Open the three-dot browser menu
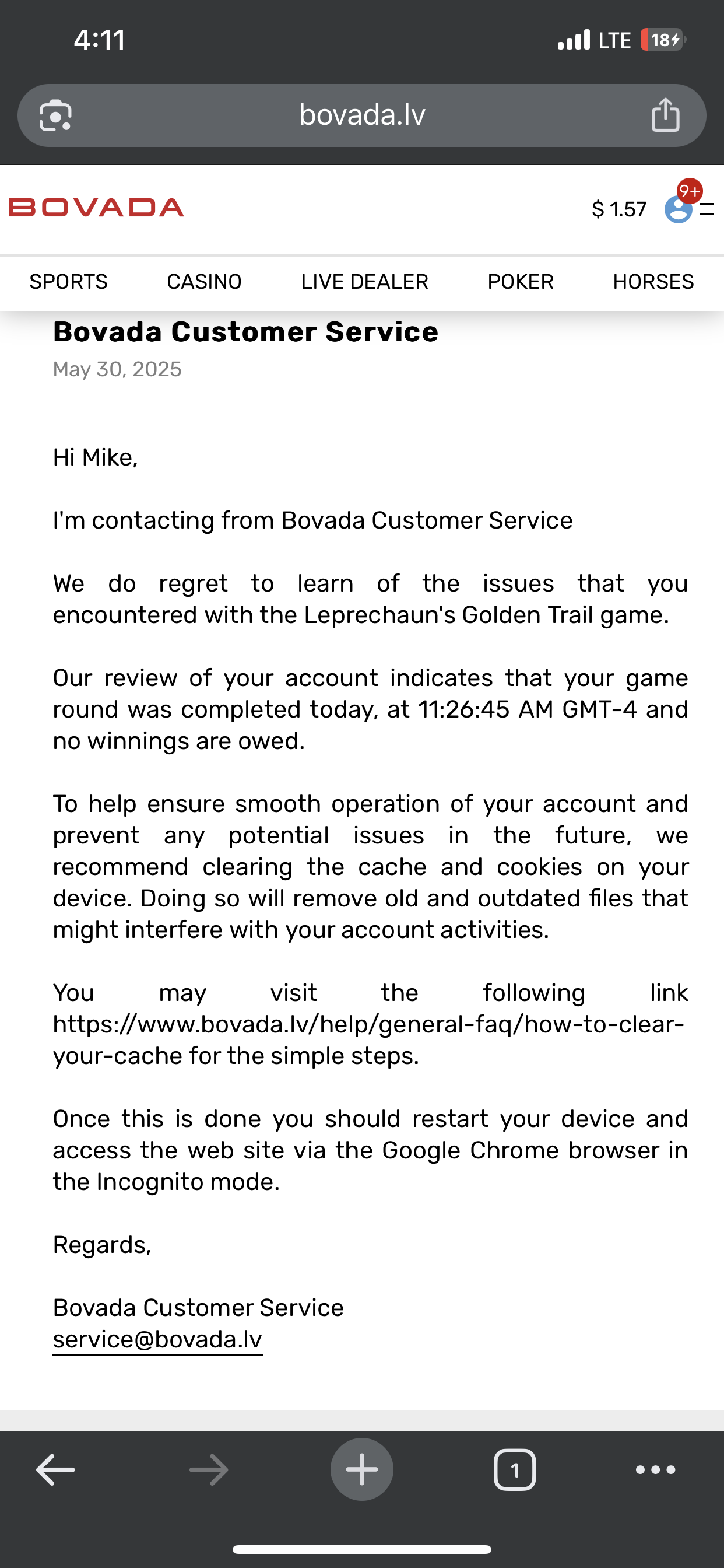This screenshot has height=1568, width=724. 655,1470
